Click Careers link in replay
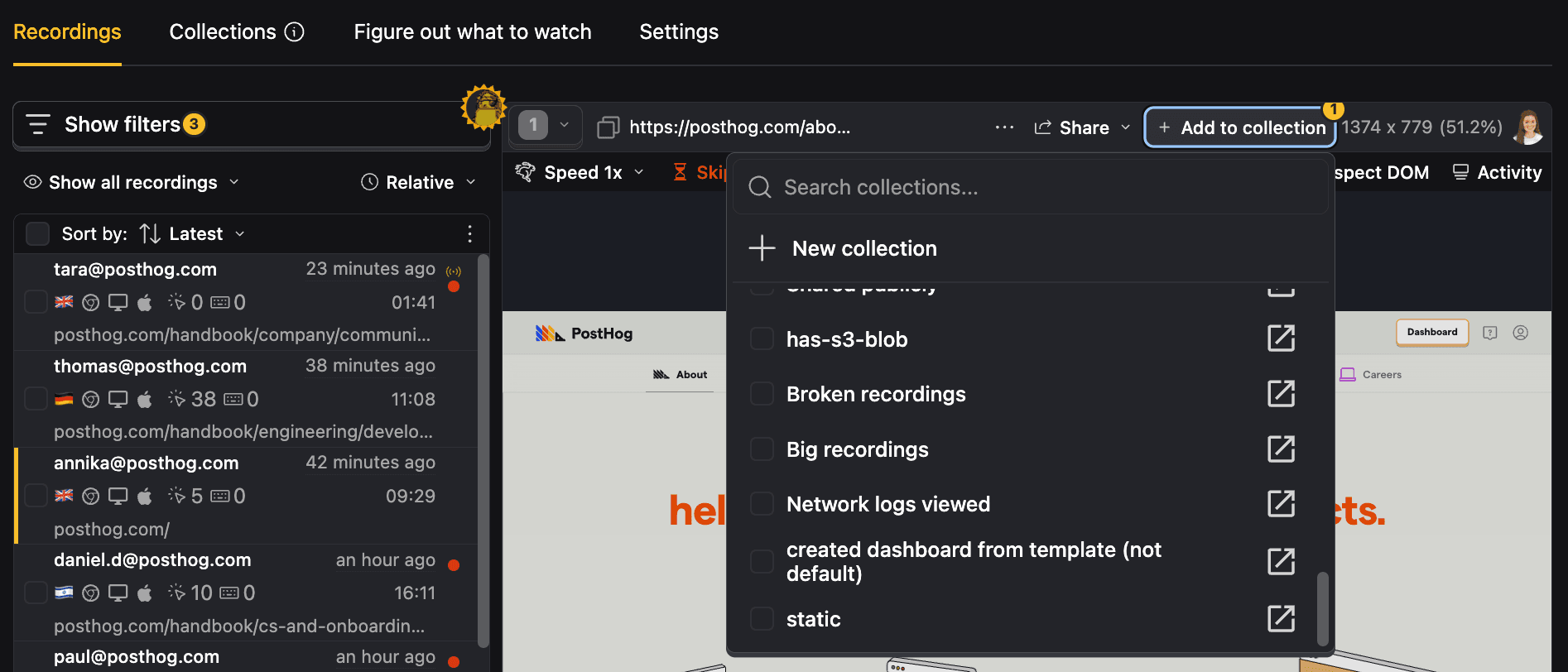This screenshot has height=672, width=1568. click(x=1371, y=375)
